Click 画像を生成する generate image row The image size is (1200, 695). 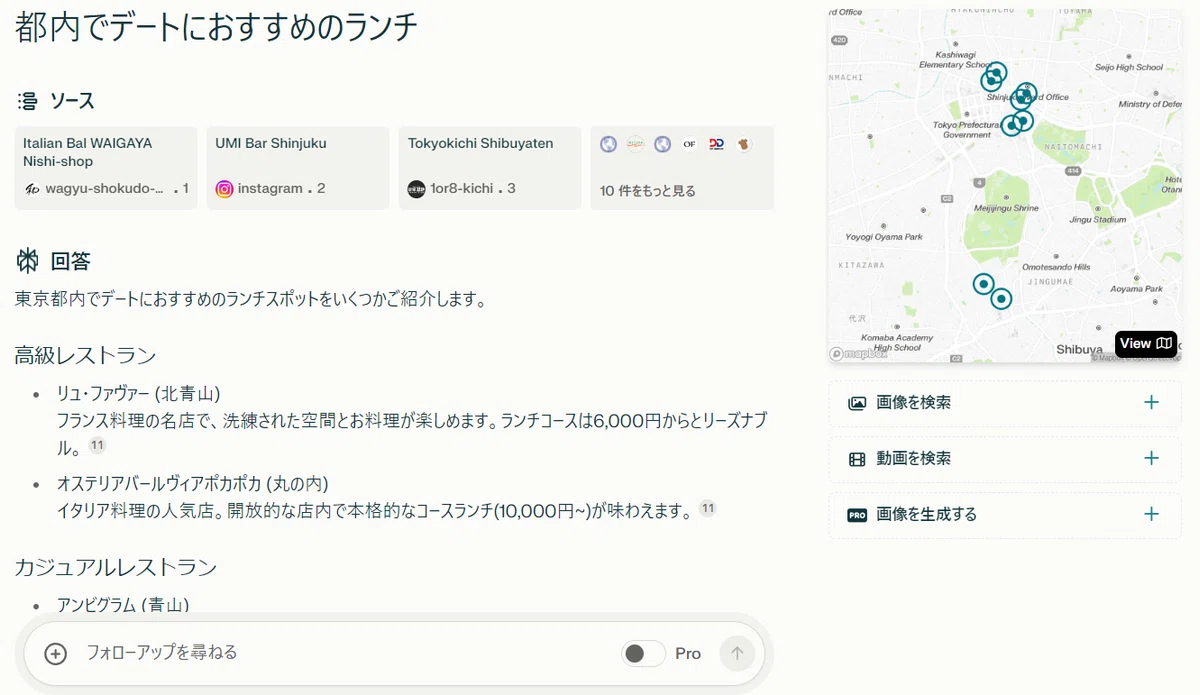pos(1005,515)
